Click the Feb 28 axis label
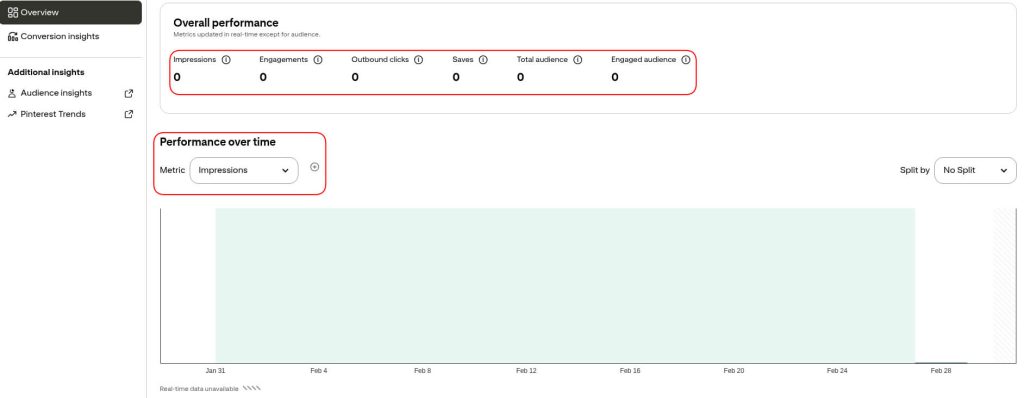The height and width of the screenshot is (398, 1024). click(x=941, y=371)
